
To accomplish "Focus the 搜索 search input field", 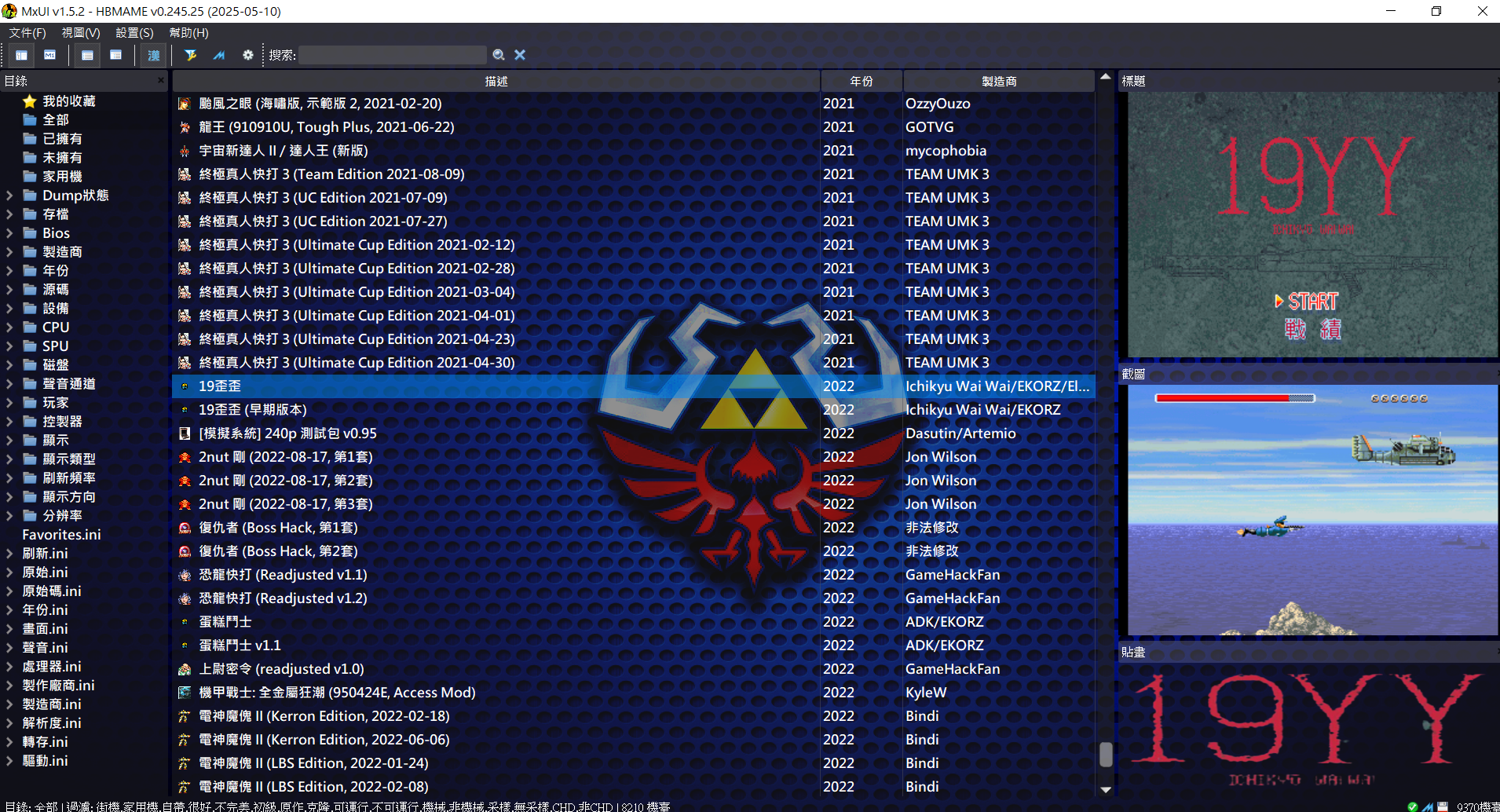I will click(393, 55).
